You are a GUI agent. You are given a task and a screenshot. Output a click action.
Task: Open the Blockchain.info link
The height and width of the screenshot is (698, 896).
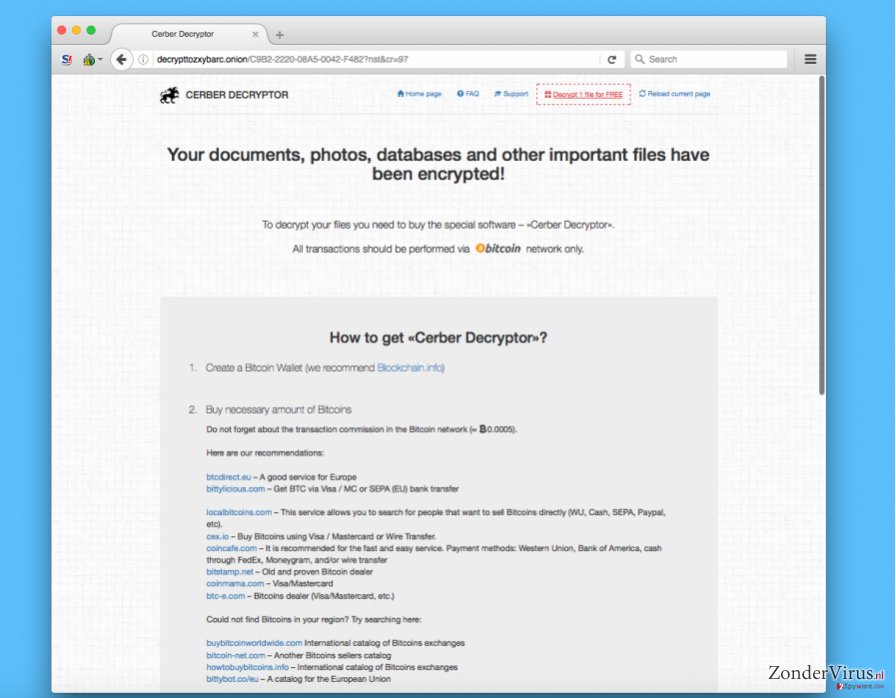[410, 368]
